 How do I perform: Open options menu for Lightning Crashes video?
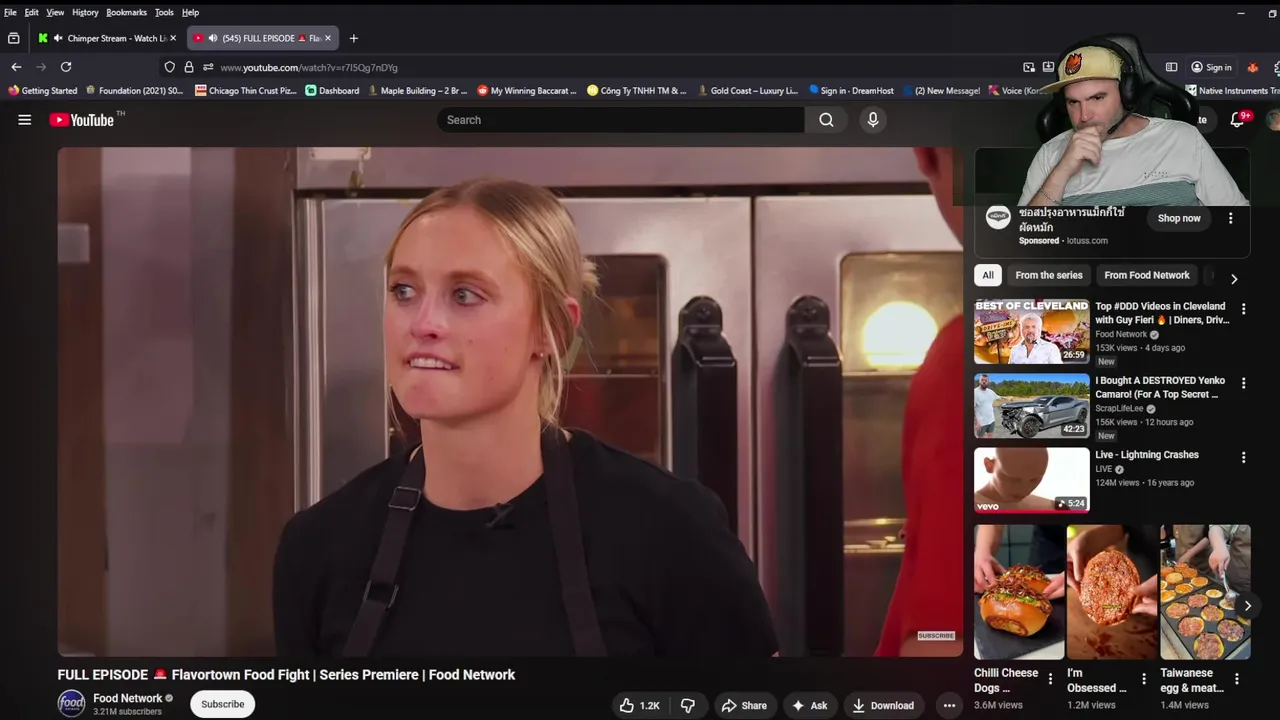(1244, 457)
